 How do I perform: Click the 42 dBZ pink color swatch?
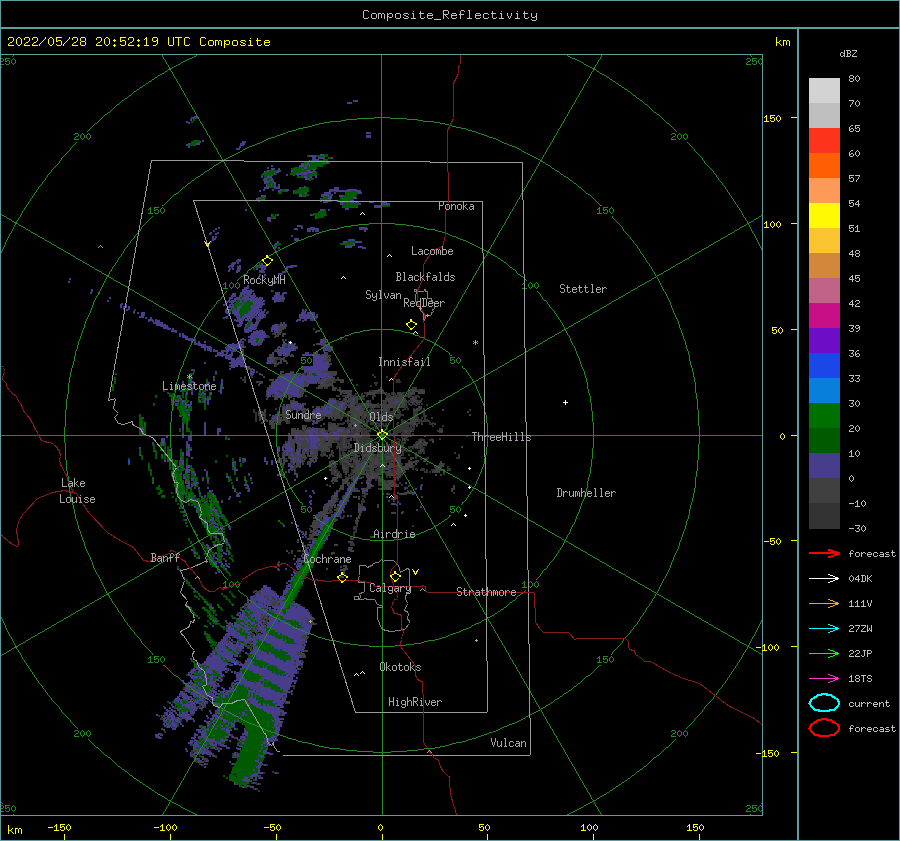pos(824,291)
